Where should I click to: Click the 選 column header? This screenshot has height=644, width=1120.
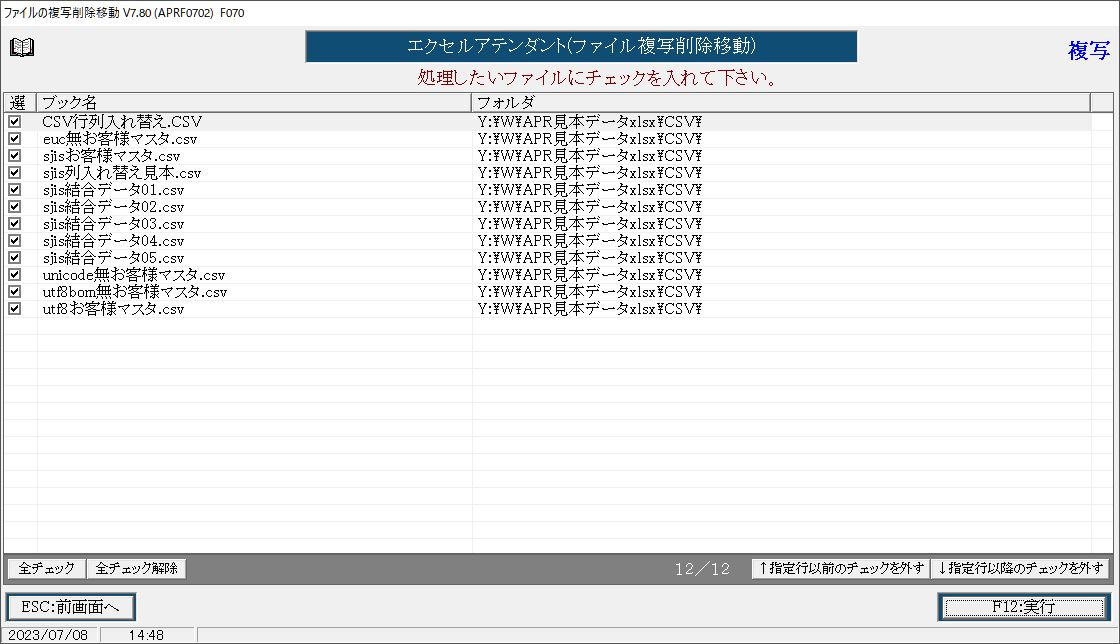tap(20, 102)
